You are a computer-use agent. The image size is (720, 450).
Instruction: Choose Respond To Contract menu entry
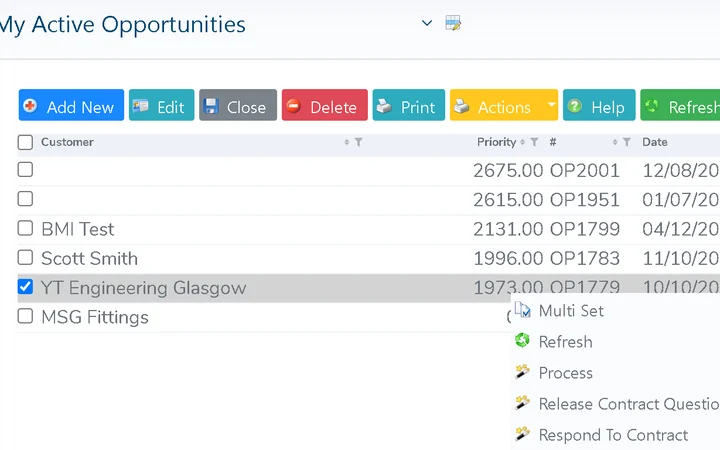pyautogui.click(x=613, y=435)
